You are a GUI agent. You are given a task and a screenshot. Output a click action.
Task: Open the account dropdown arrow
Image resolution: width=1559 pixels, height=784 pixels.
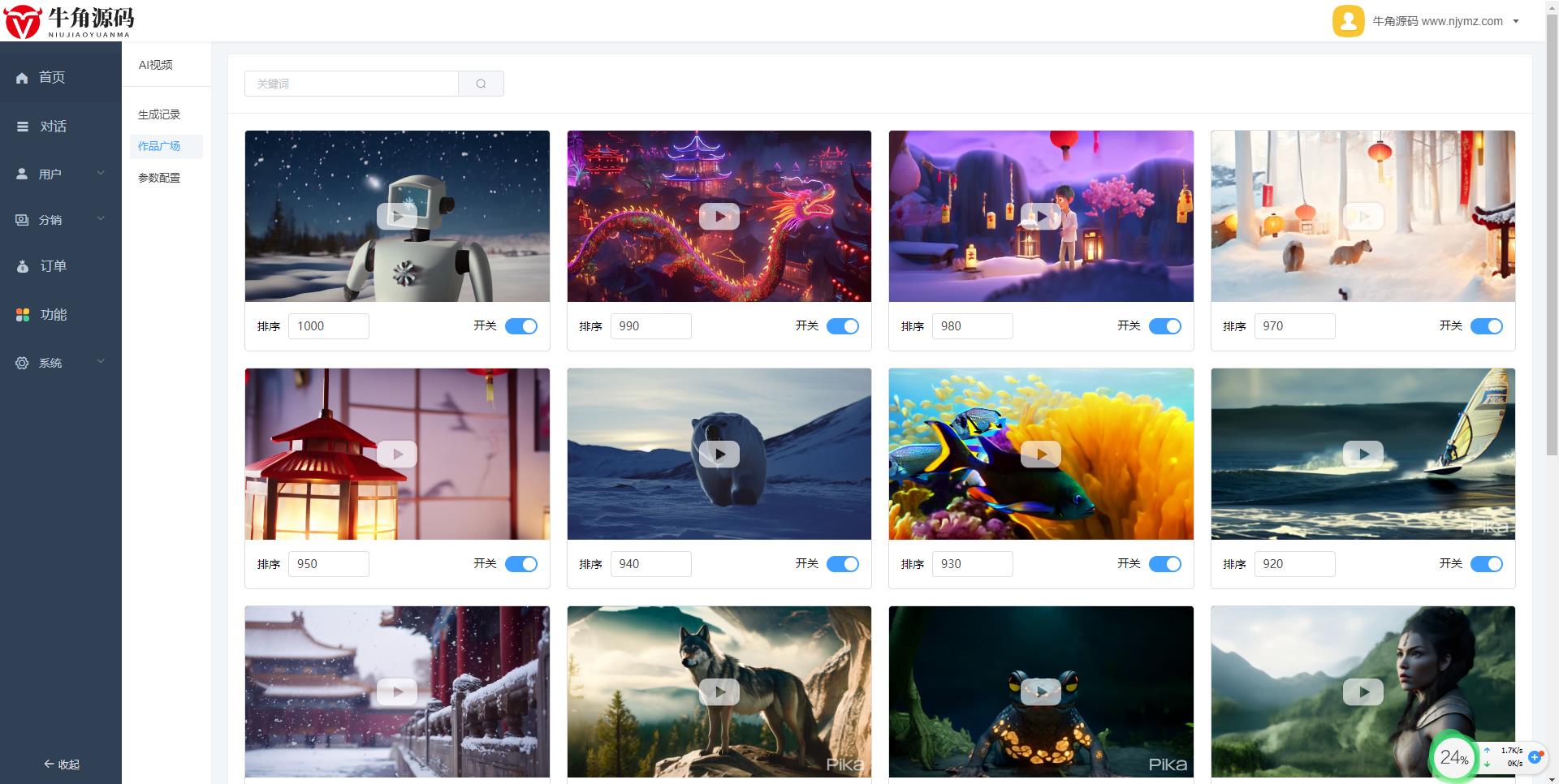pyautogui.click(x=1516, y=22)
